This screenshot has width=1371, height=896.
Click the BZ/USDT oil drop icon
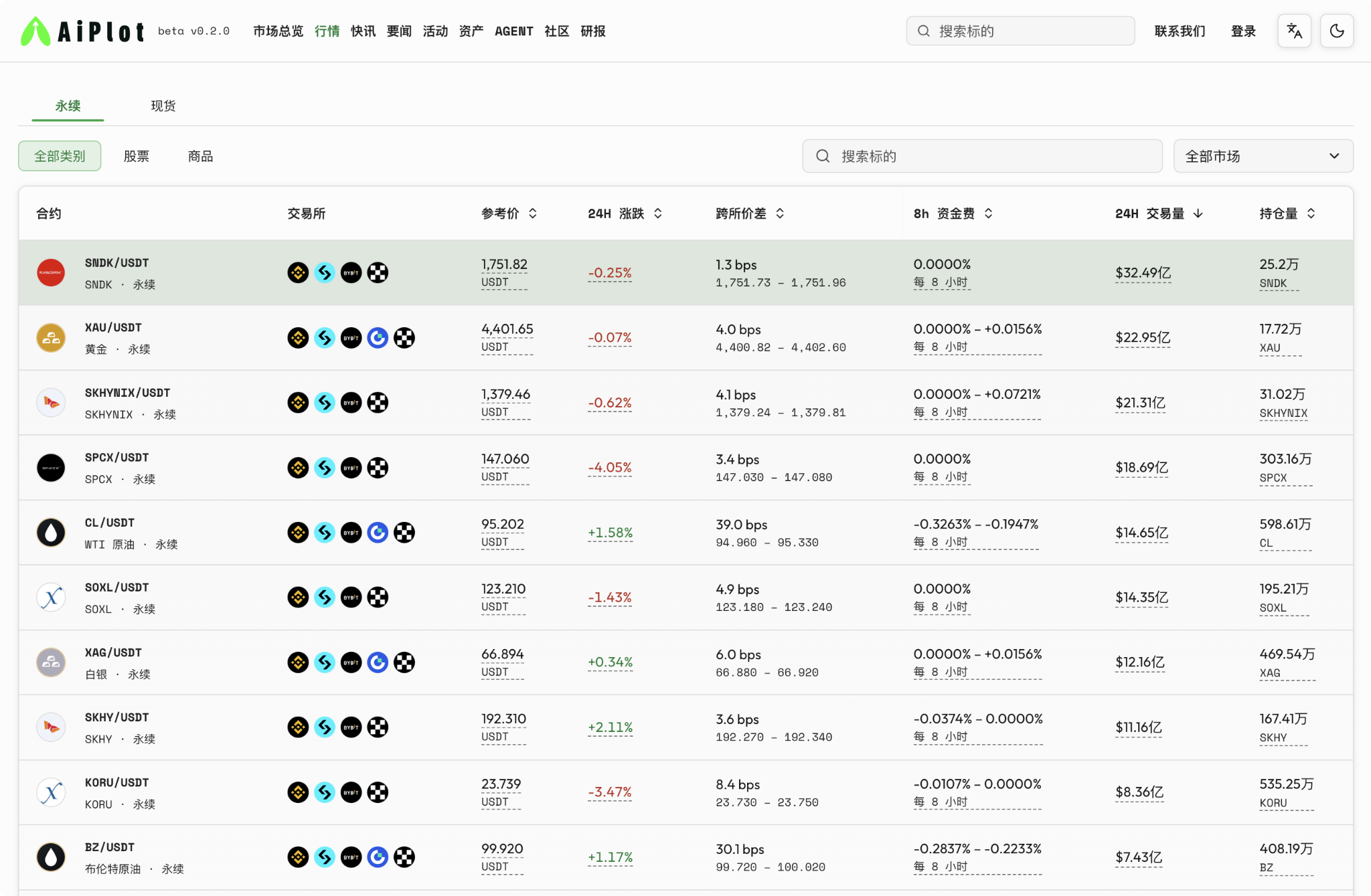point(51,857)
